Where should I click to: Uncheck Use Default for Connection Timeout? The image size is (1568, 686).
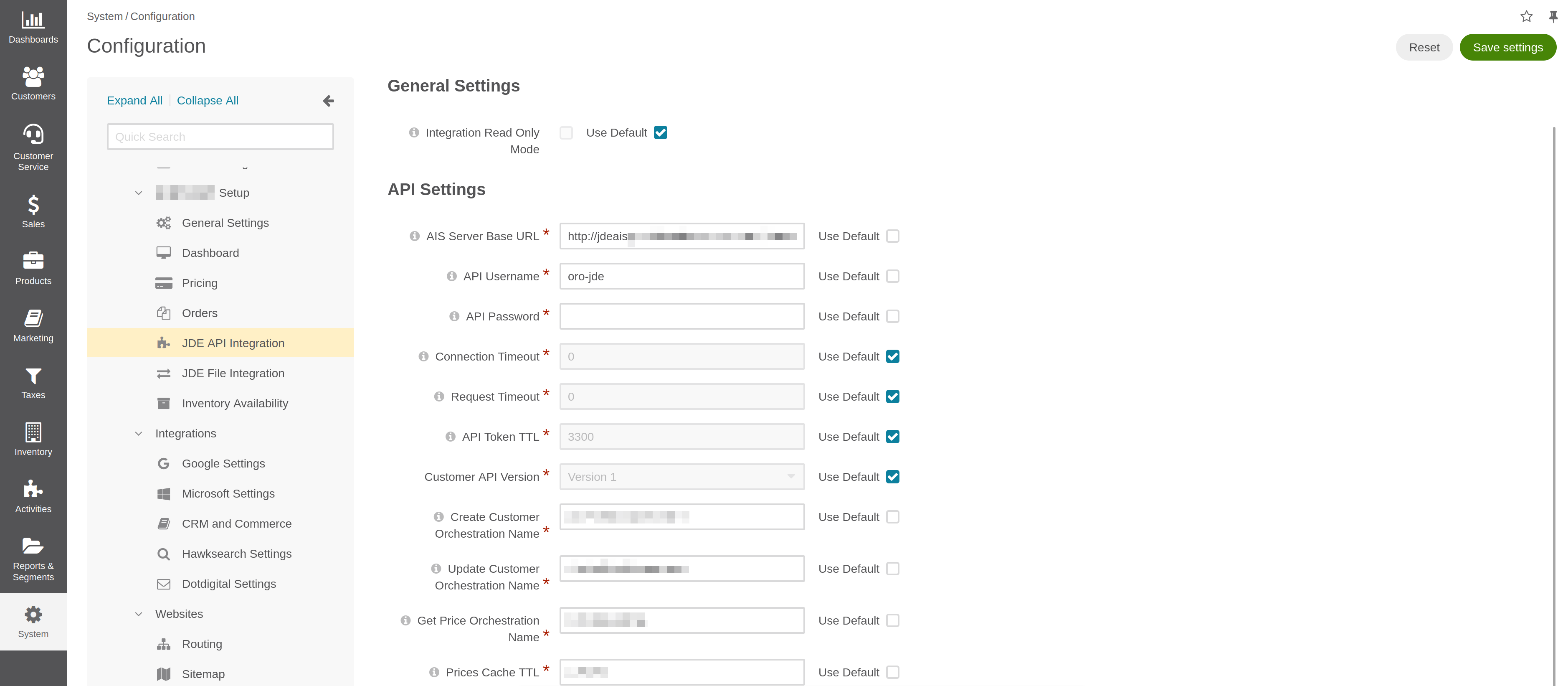892,356
